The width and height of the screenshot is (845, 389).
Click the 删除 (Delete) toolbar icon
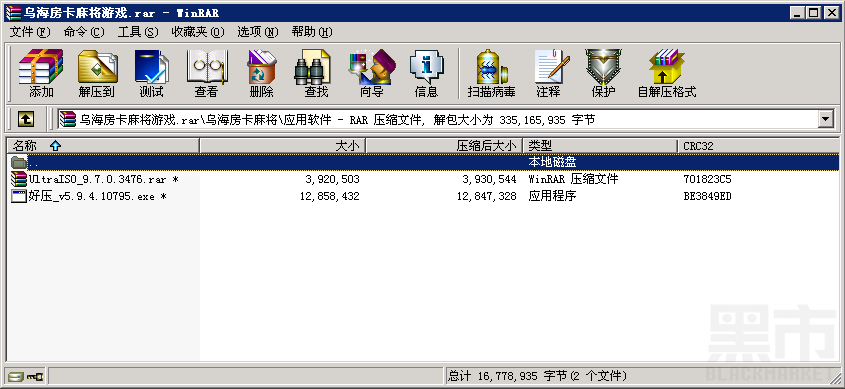tap(261, 73)
